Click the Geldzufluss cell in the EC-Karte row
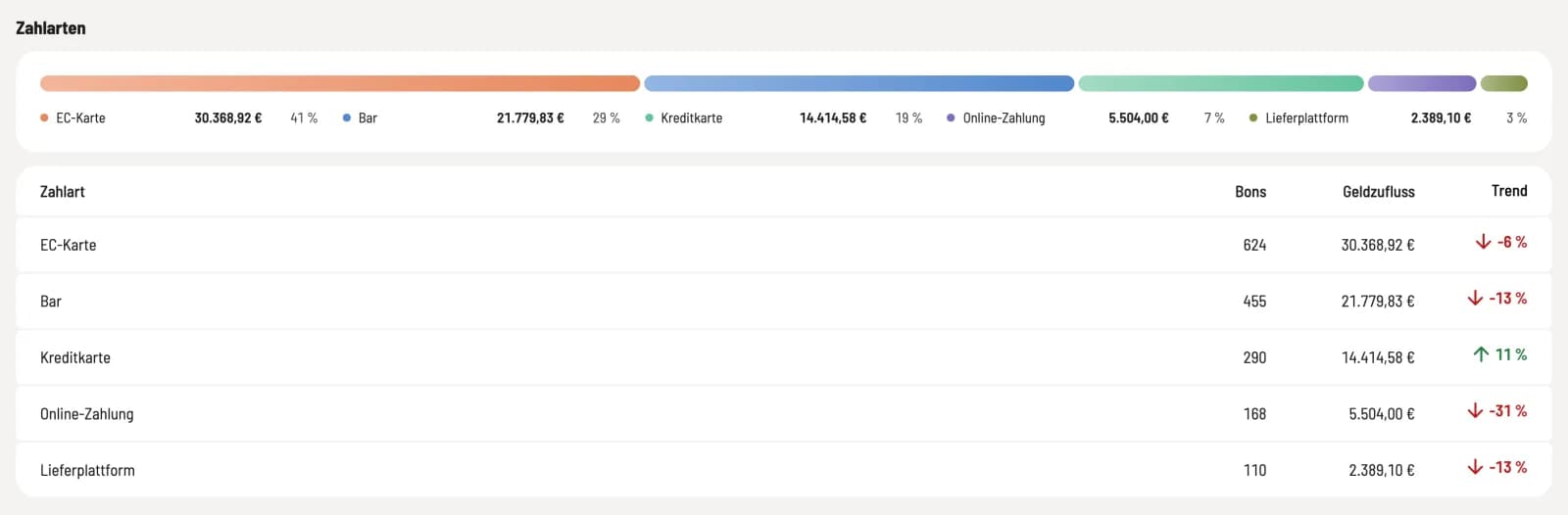The height and width of the screenshot is (515, 1568). (1378, 245)
